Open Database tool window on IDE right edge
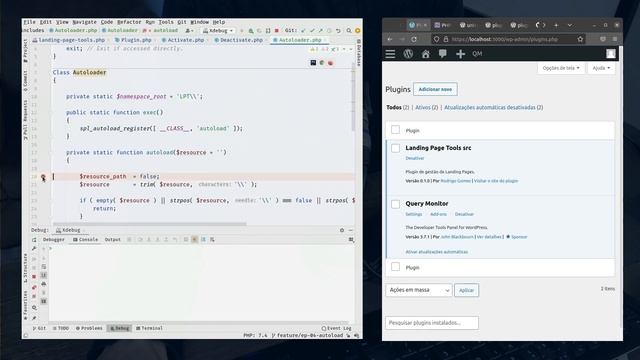 tap(359, 53)
